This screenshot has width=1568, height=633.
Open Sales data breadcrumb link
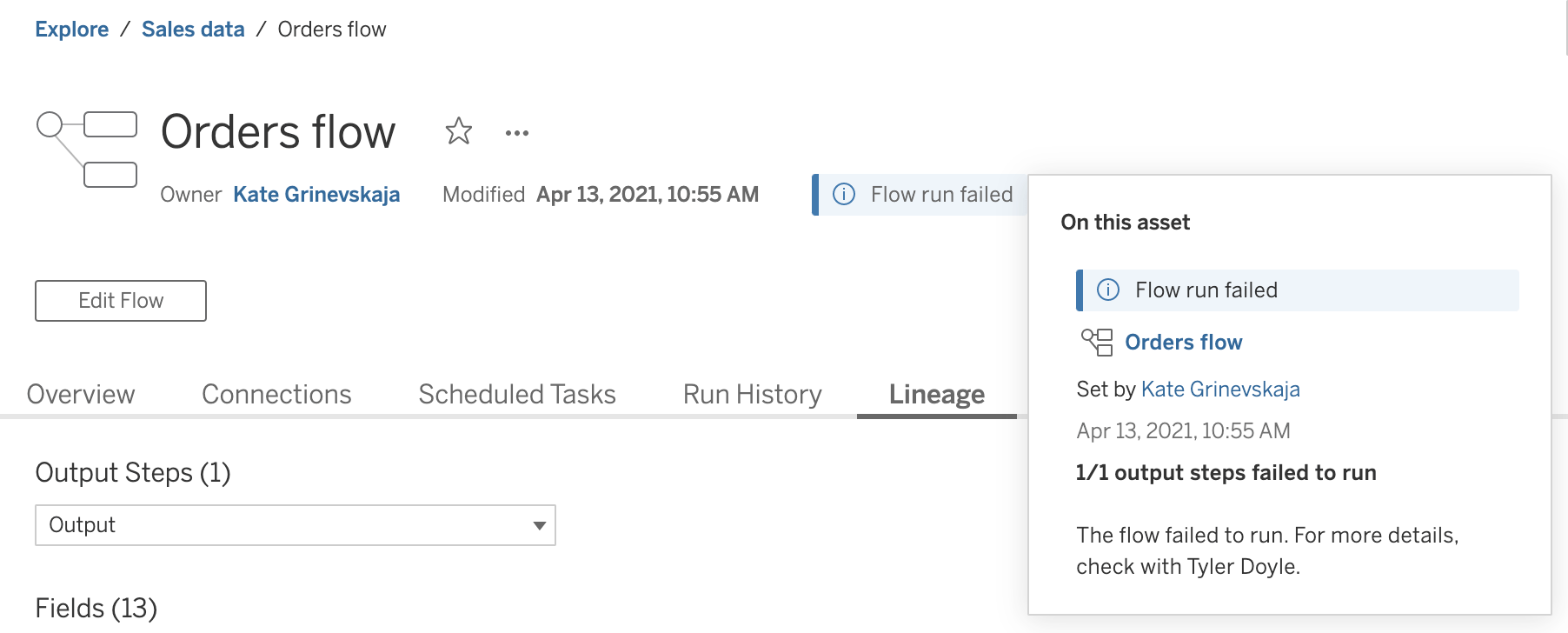[193, 30]
